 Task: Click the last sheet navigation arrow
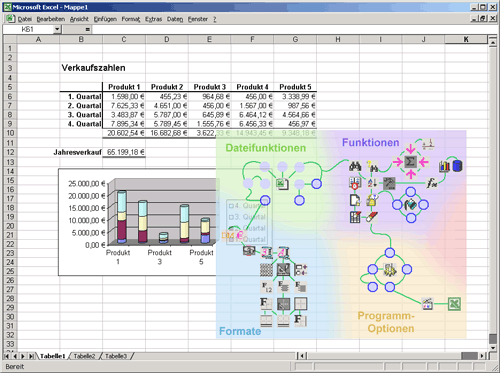31,356
